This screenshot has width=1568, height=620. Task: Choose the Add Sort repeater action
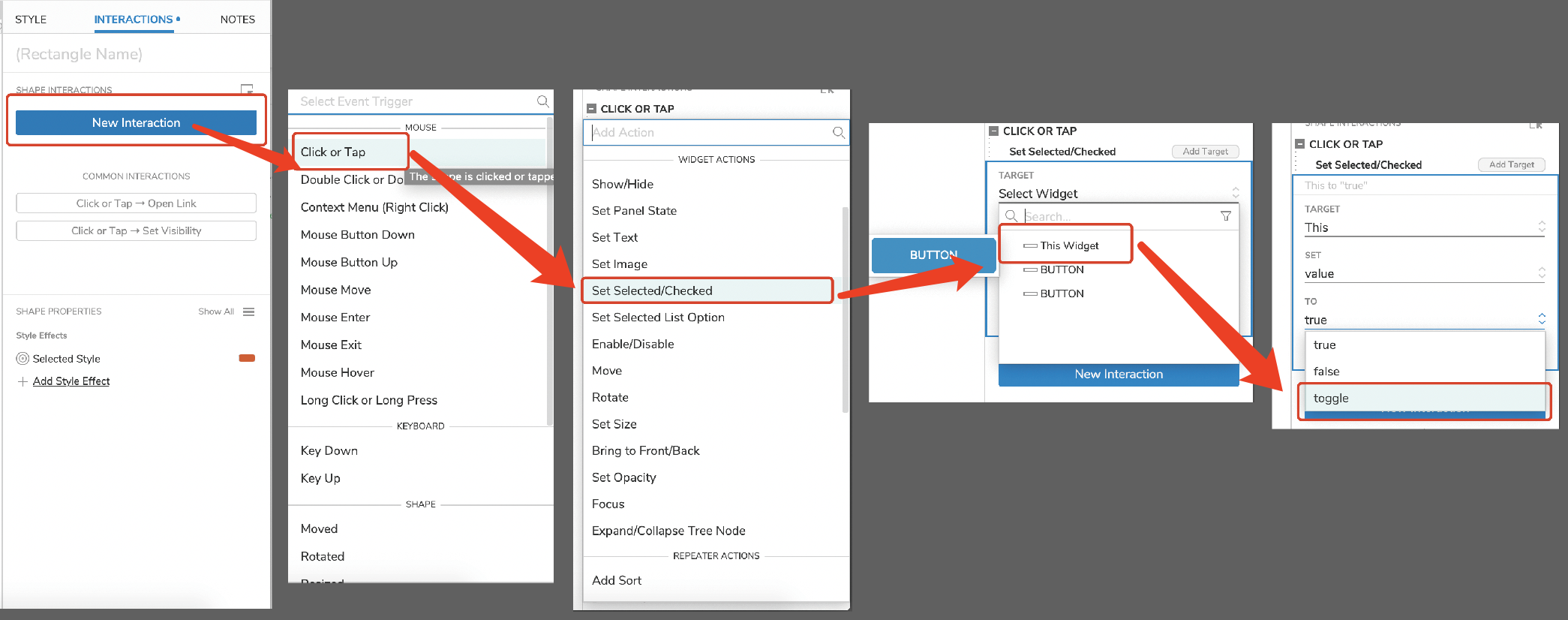617,580
